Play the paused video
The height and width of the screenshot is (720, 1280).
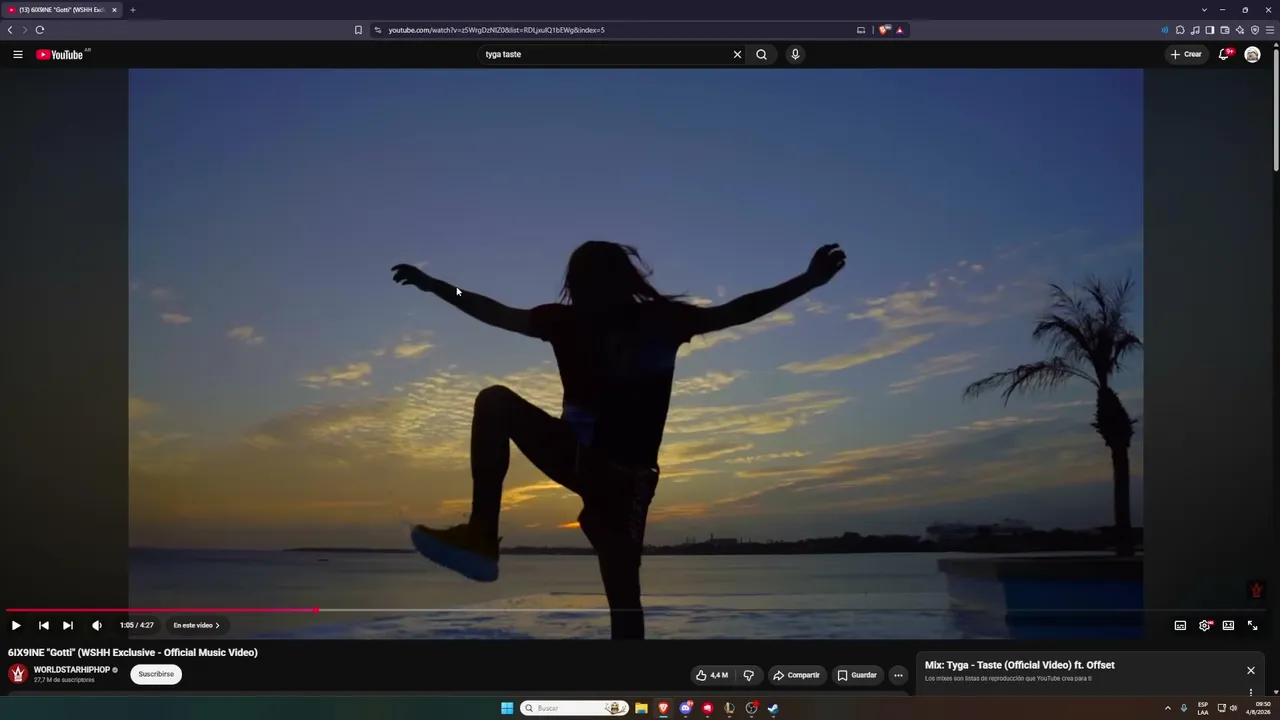pos(16,625)
